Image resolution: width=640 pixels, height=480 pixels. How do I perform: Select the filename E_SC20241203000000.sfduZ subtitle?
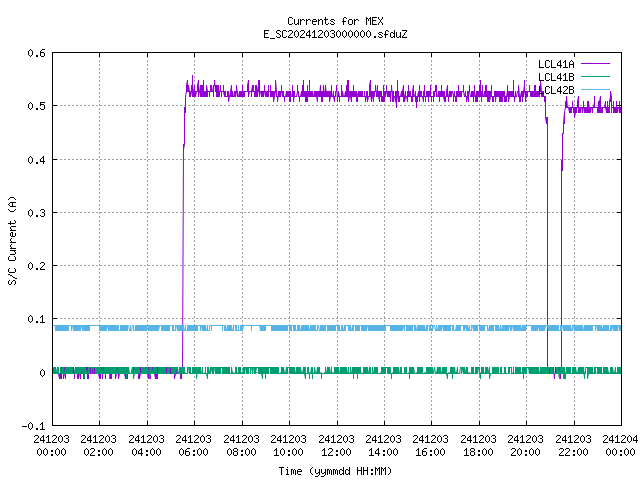(x=335, y=34)
